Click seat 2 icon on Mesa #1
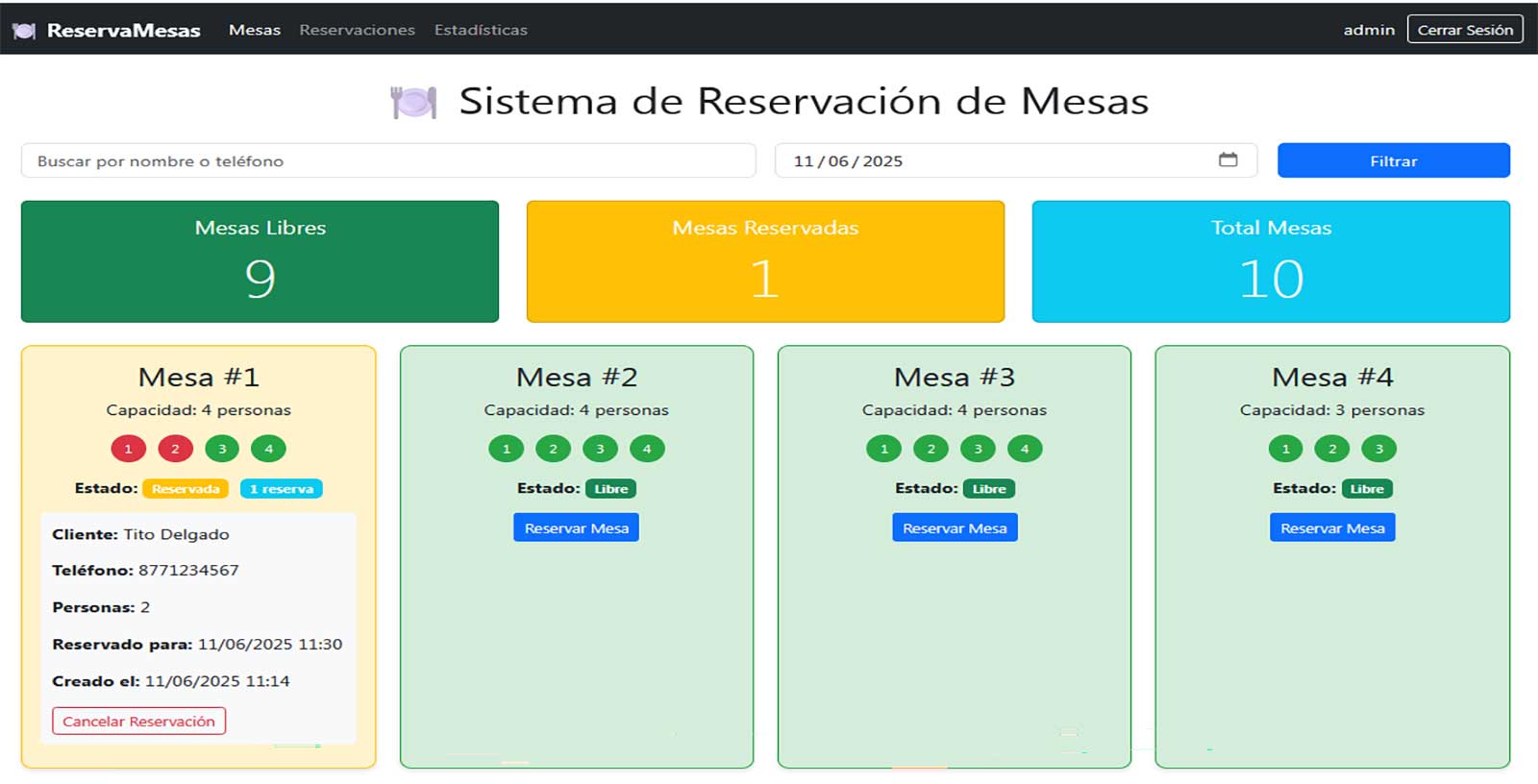This screenshot has height=784, width=1538. click(175, 448)
